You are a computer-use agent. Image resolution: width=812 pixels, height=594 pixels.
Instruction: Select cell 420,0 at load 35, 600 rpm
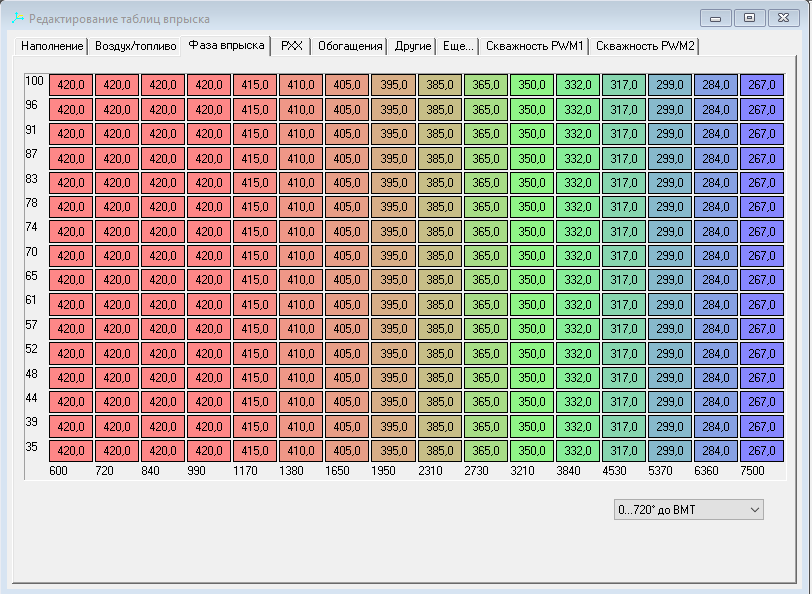[71, 451]
